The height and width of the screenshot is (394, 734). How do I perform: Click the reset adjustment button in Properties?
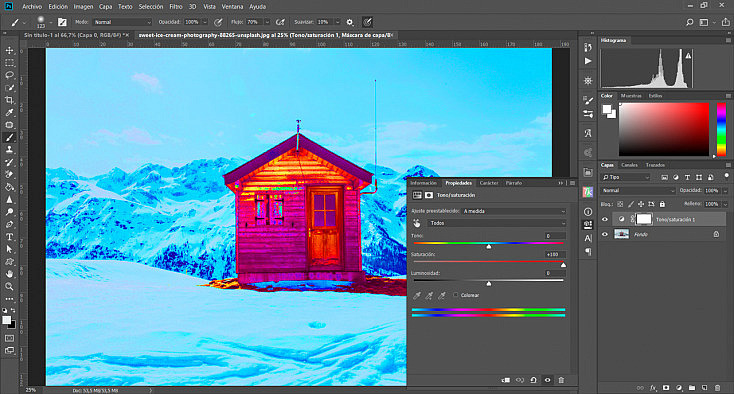[x=534, y=380]
